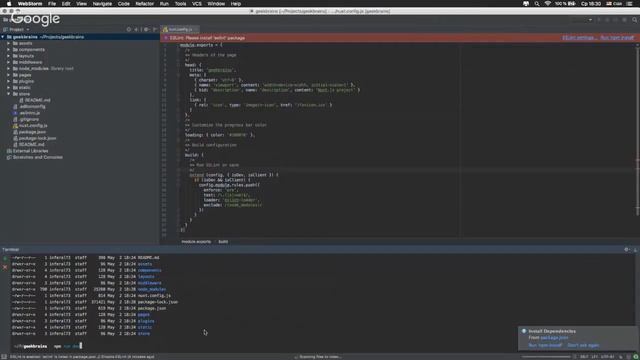Viewport: 640px width, 360px height.
Task: Click the tool windows toggle at bottom left
Action: [x=4, y=357]
